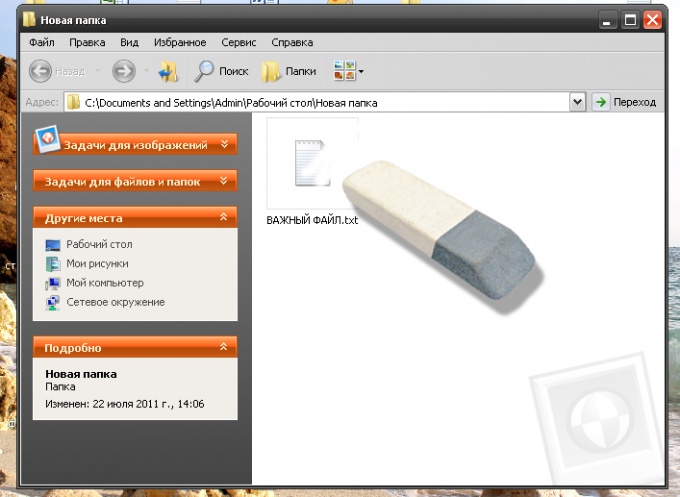
Task: Toggle the Папки folders pane button
Action: pyautogui.click(x=289, y=71)
